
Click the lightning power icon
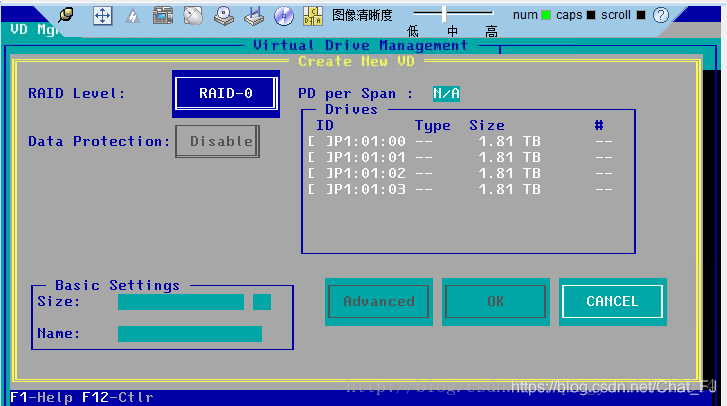click(133, 16)
